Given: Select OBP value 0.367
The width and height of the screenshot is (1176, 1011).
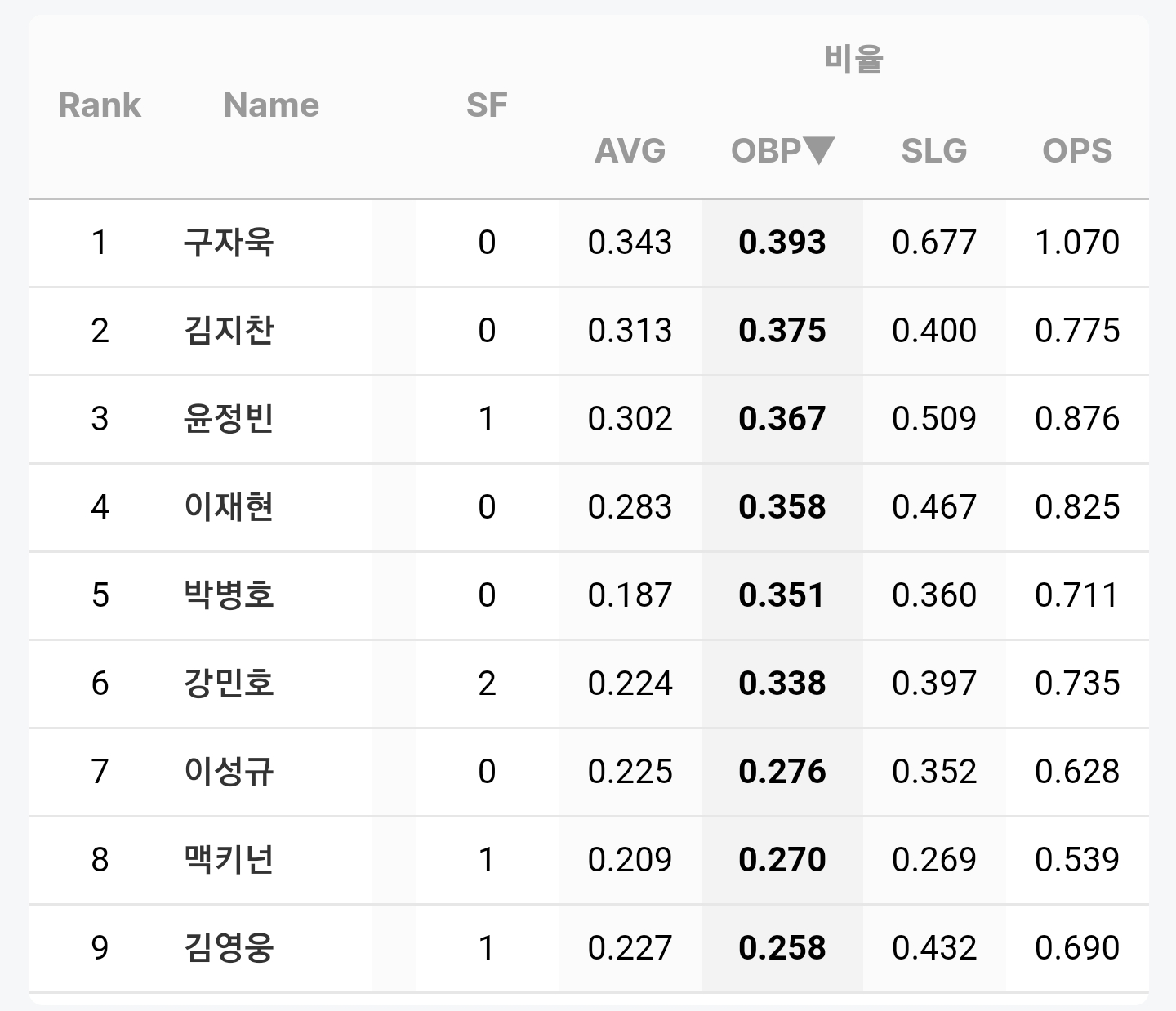Looking at the screenshot, I should [x=782, y=419].
